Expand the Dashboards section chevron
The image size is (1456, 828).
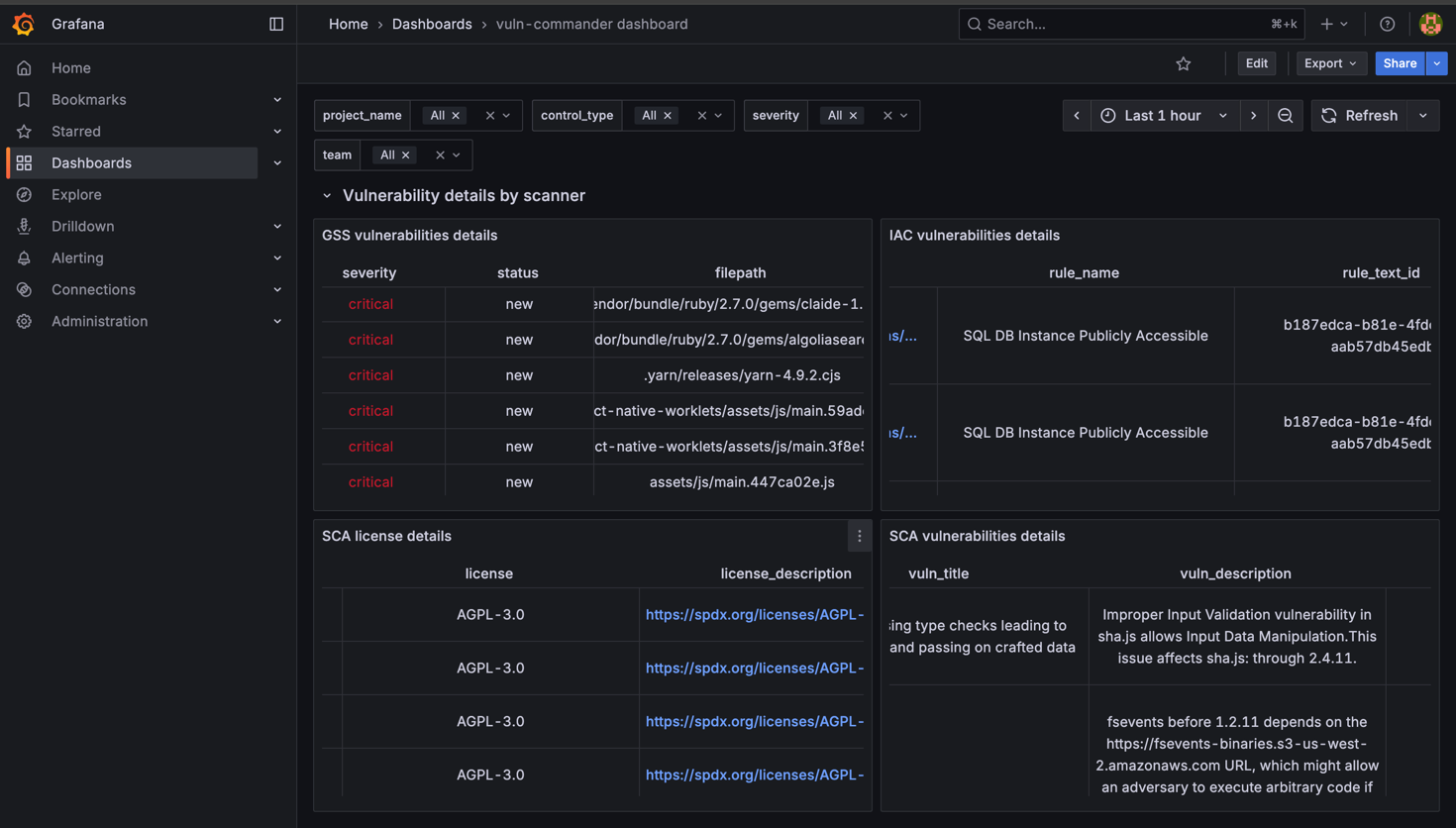277,162
